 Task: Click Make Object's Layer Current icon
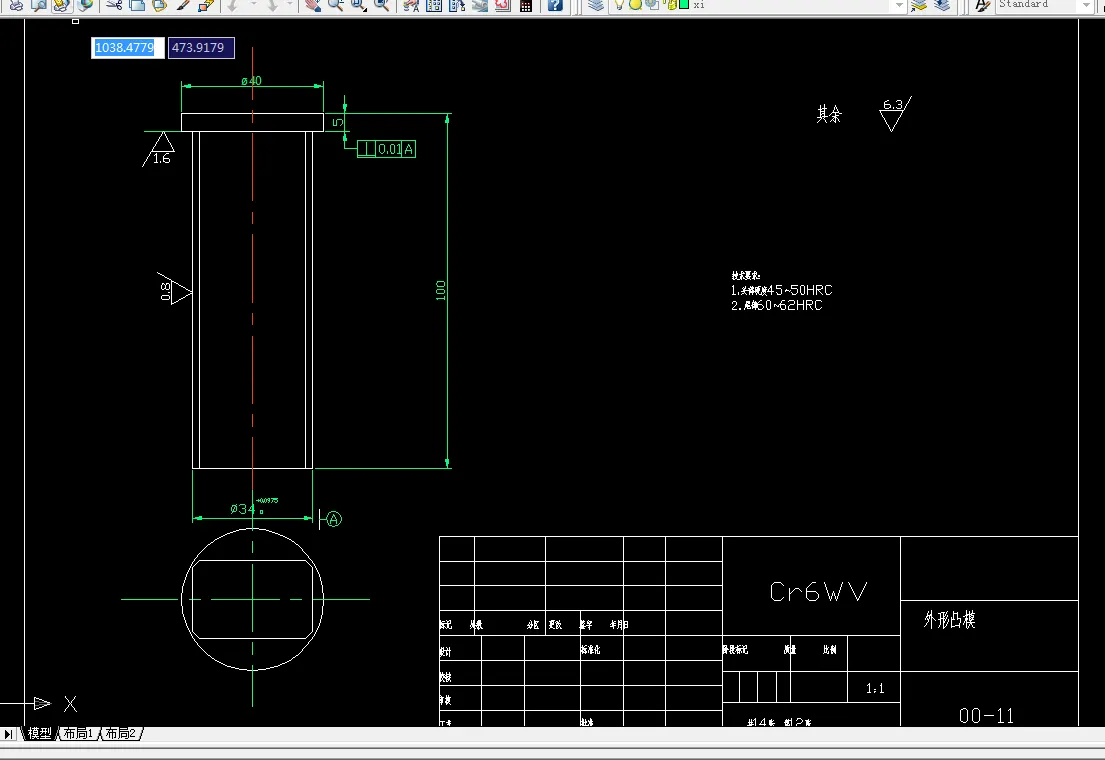click(x=918, y=5)
